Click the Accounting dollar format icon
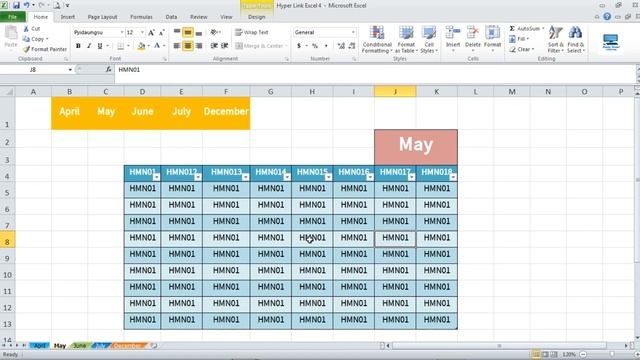The width and height of the screenshot is (640, 360). coord(299,46)
